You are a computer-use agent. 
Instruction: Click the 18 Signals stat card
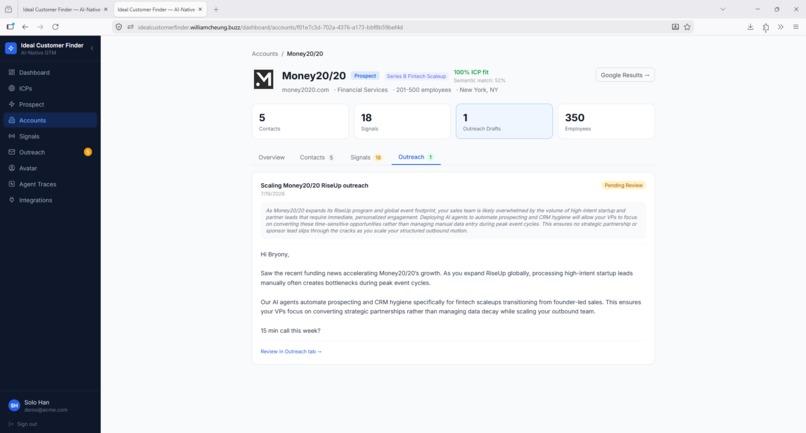pyautogui.click(x=402, y=121)
